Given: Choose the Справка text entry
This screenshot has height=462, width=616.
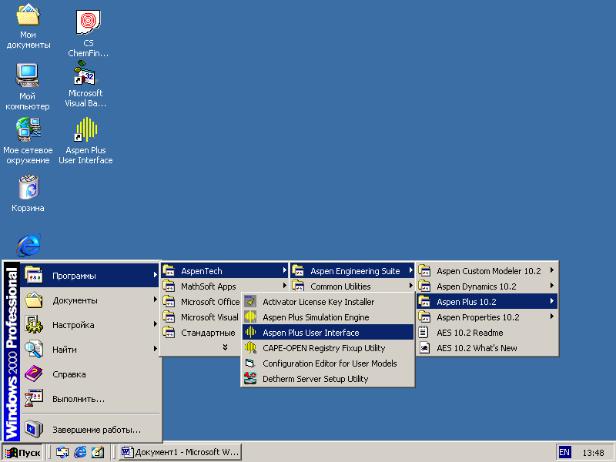Looking at the screenshot, I should coord(69,374).
